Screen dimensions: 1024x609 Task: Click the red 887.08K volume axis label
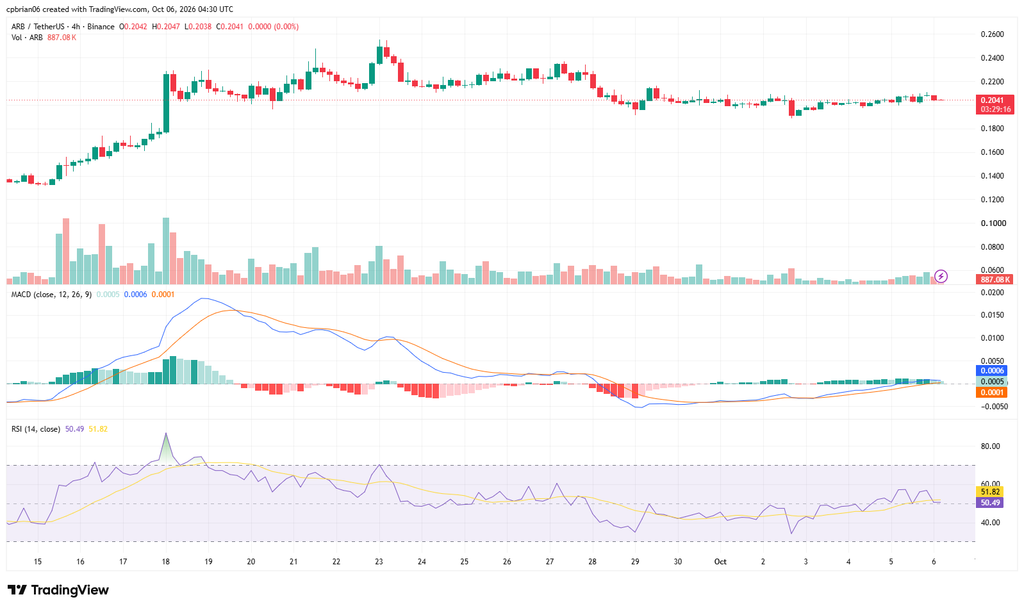pyautogui.click(x=995, y=279)
